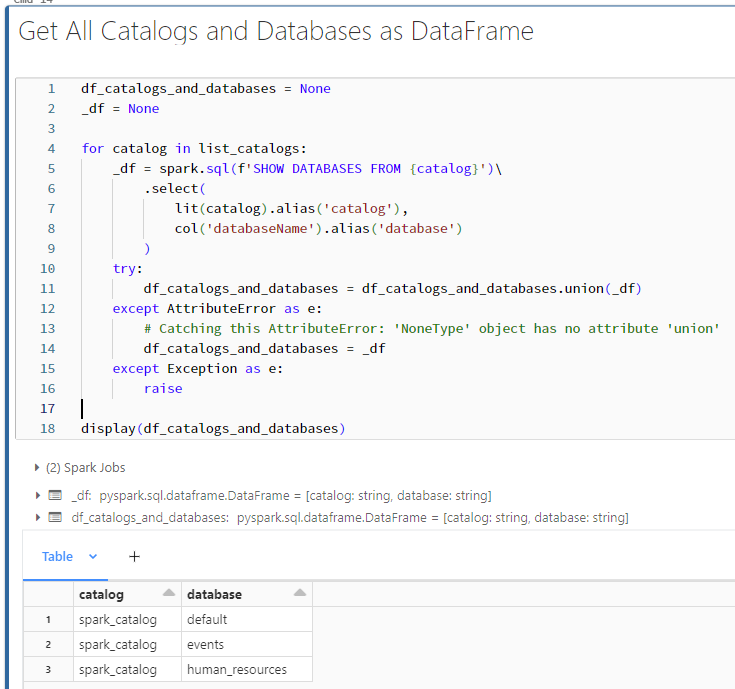735x689 pixels.
Task: Select row number 1 in results table
Action: (x=48, y=619)
